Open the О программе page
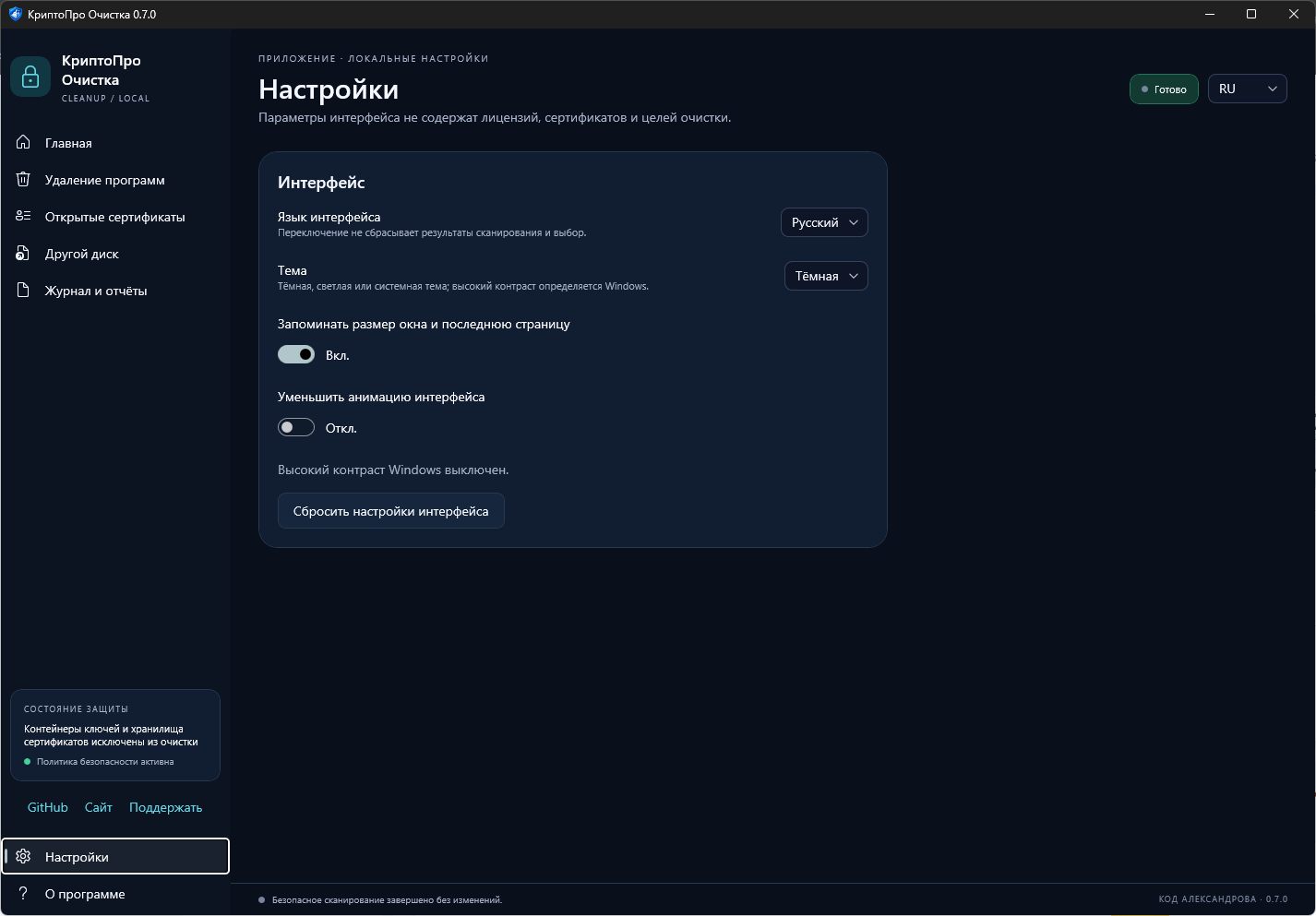Screen dimensions: 1316x916 (85, 894)
